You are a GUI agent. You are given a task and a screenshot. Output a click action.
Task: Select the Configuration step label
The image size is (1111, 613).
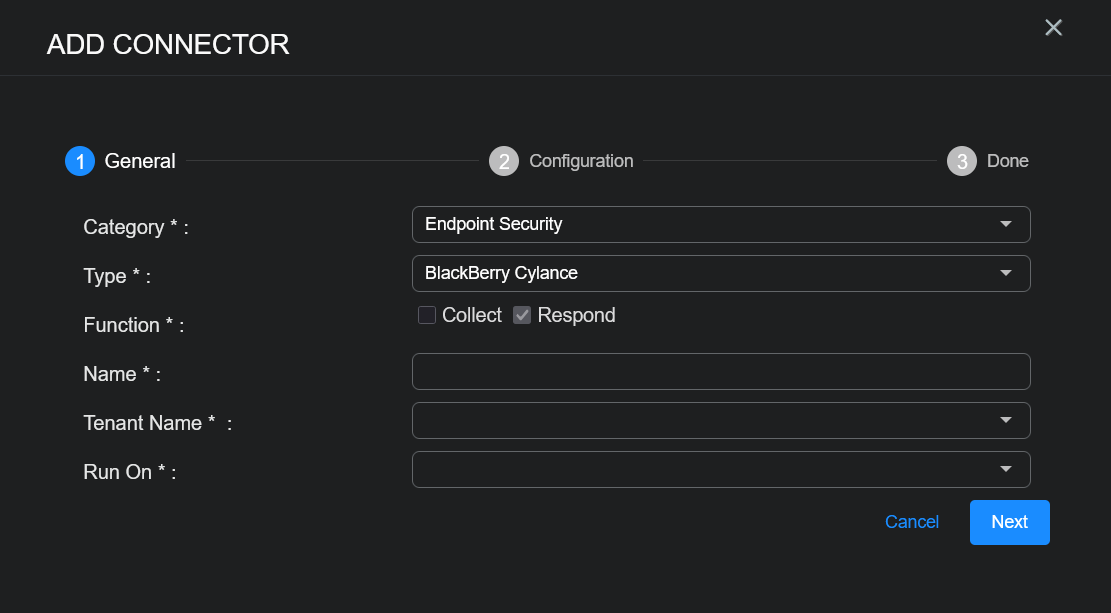[x=581, y=161]
